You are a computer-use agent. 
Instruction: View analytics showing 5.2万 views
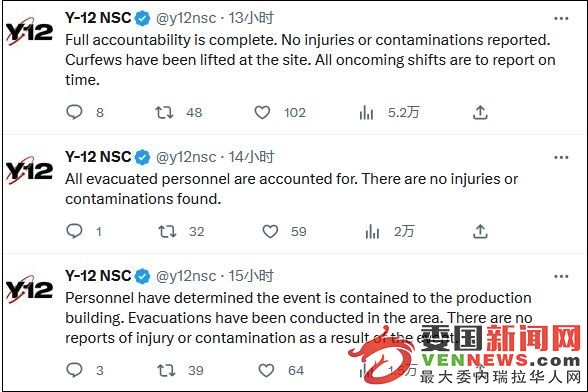pyautogui.click(x=366, y=113)
